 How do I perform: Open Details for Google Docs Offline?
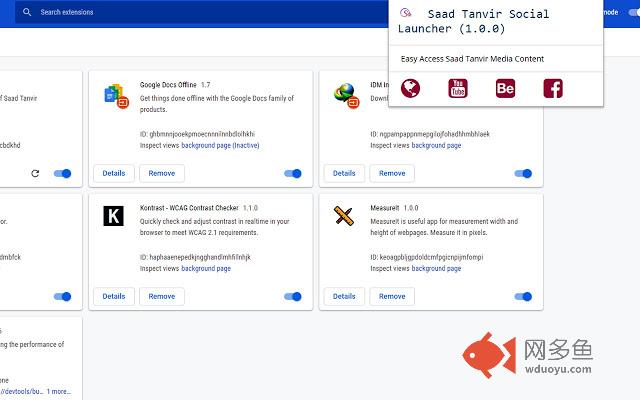click(x=114, y=173)
